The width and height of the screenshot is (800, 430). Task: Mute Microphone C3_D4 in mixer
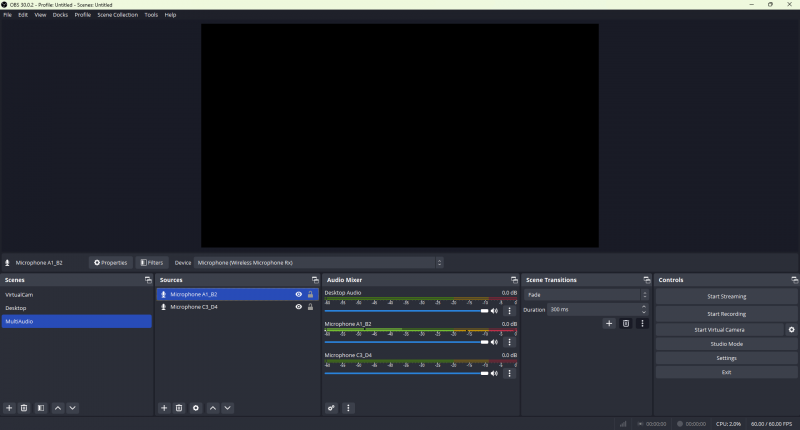tap(494, 373)
